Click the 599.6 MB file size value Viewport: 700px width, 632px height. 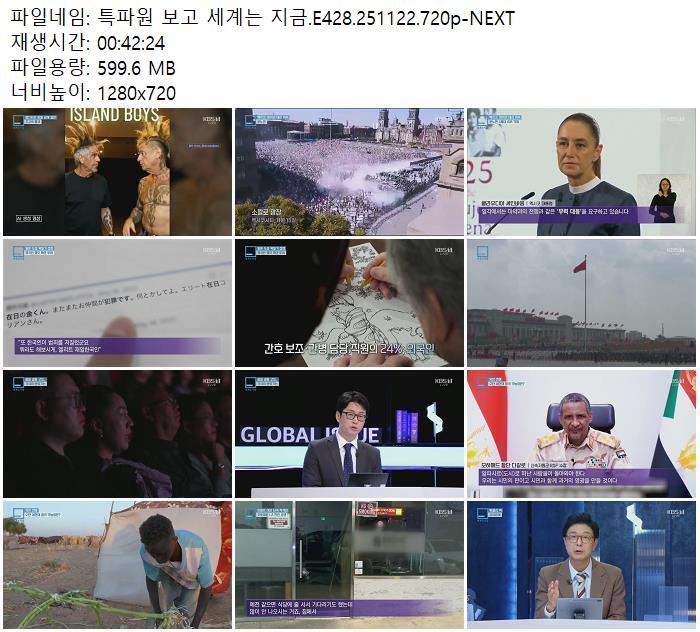[x=136, y=68]
